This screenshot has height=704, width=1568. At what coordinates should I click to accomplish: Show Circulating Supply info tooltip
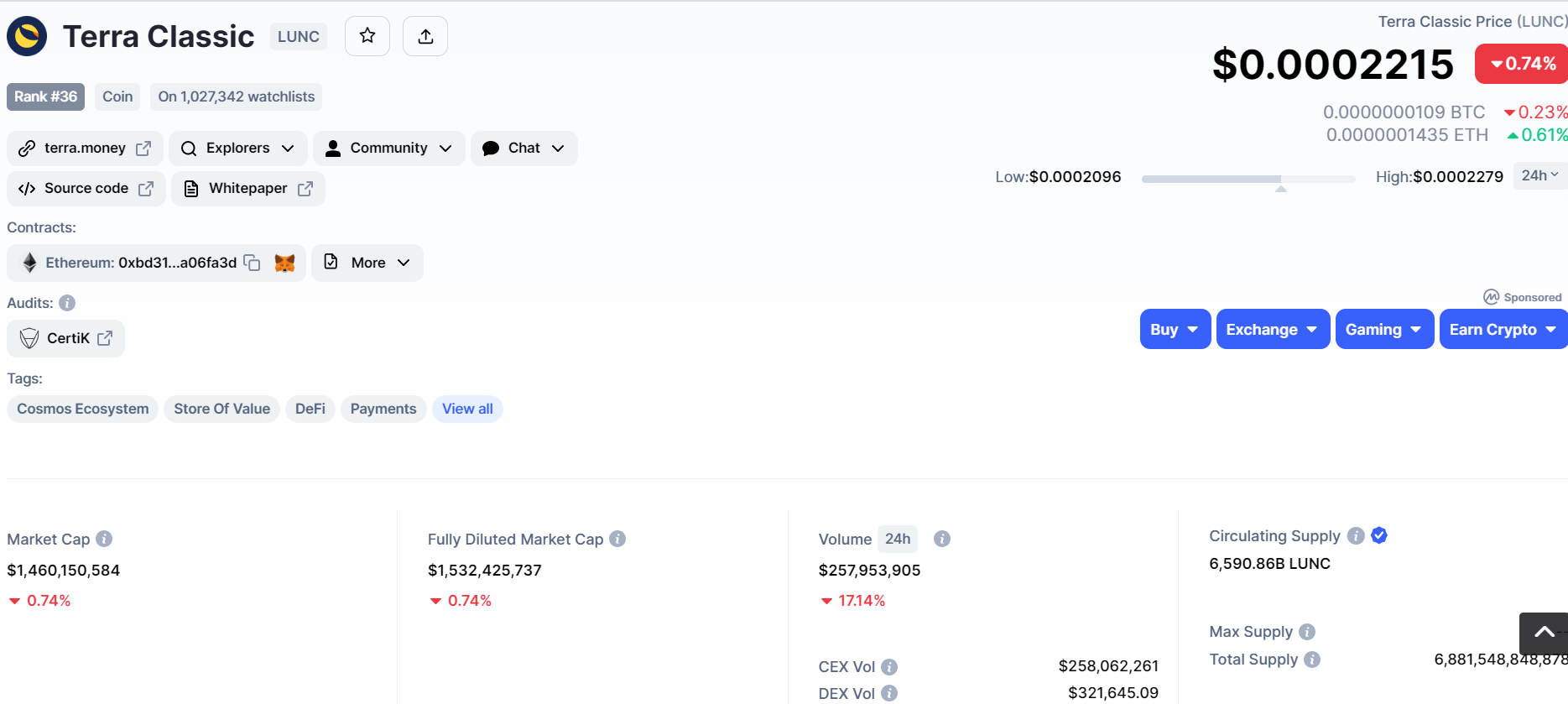pyautogui.click(x=1356, y=535)
